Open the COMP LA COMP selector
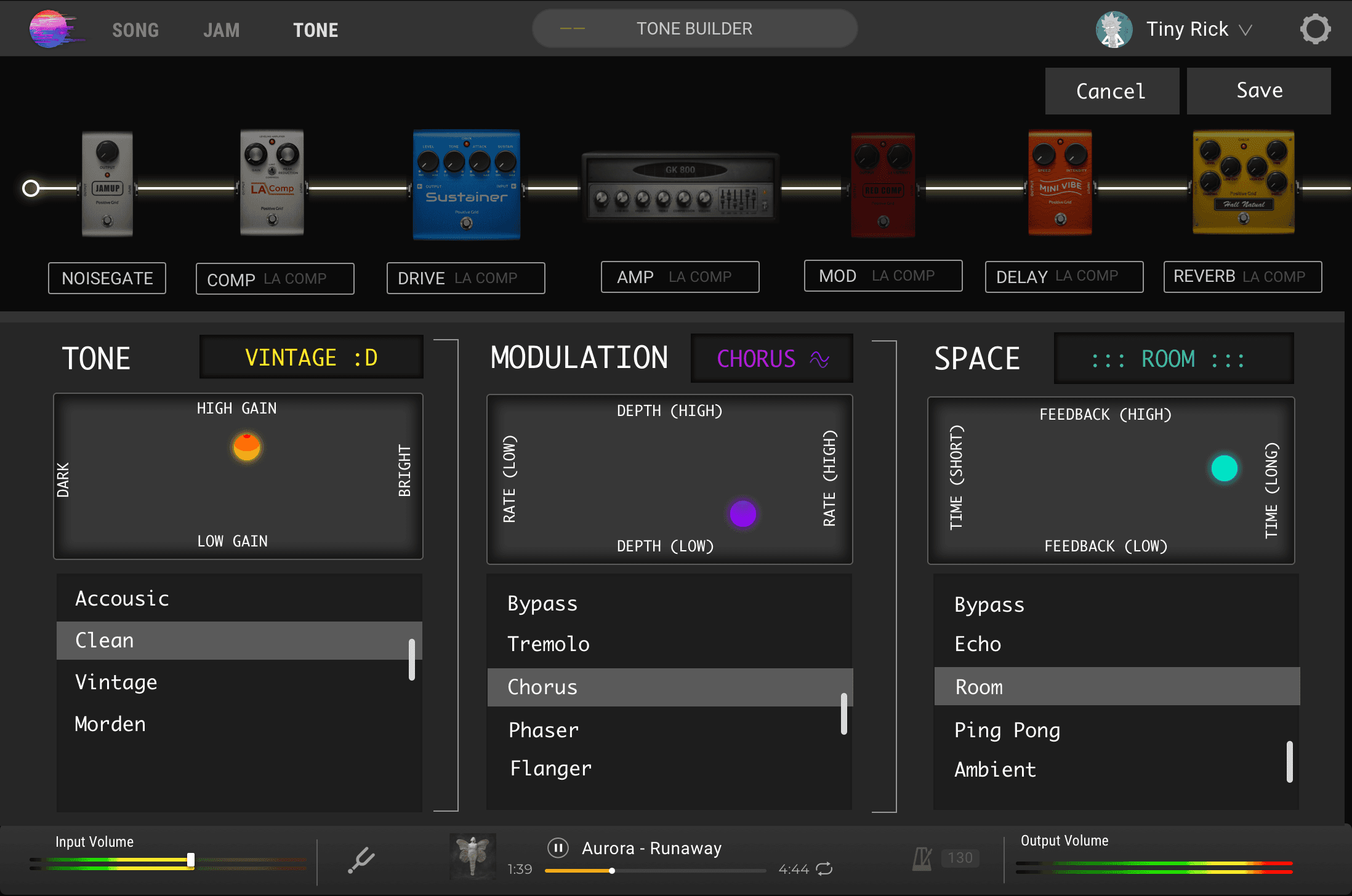Screen dimensions: 1352x896 (275, 279)
